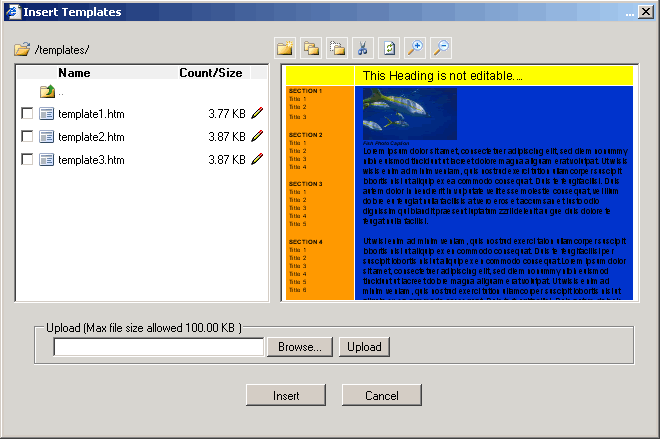Click the pencil edit icon for template1.htm
Image resolution: width=660 pixels, height=440 pixels.
click(x=257, y=113)
